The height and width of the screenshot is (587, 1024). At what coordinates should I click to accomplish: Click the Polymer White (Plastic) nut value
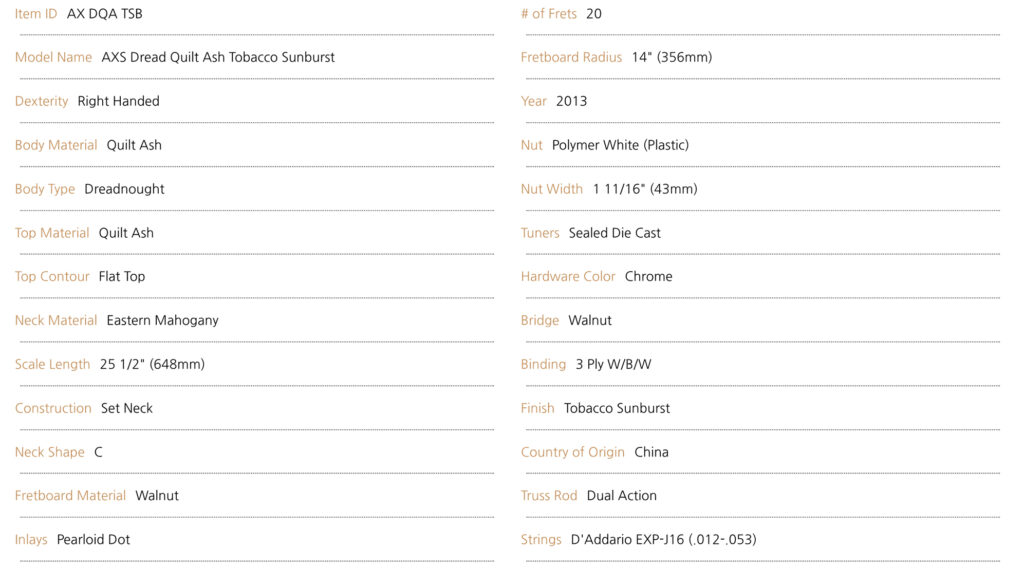(620, 145)
